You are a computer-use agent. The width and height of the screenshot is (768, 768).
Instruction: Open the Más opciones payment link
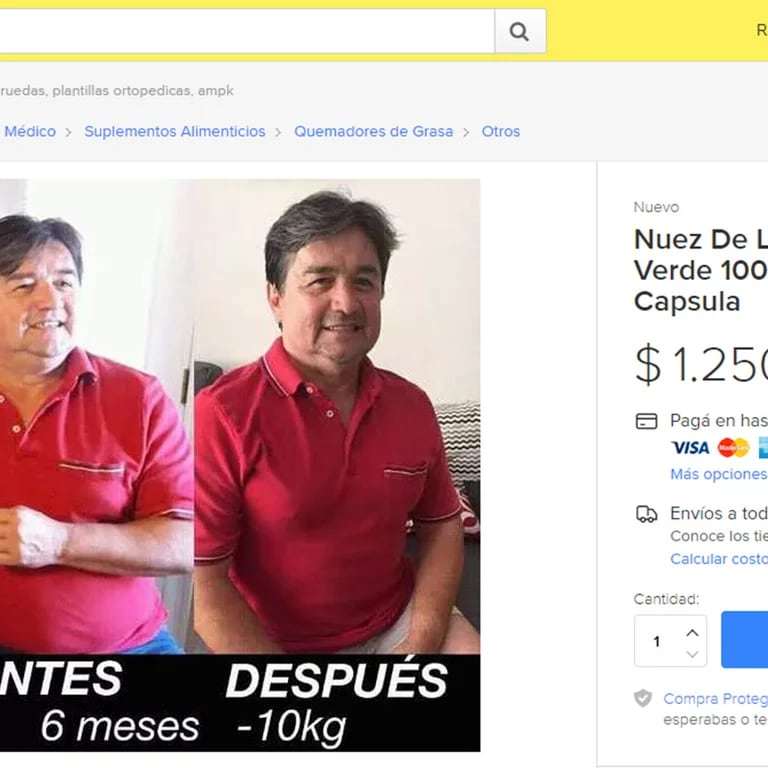coord(719,474)
